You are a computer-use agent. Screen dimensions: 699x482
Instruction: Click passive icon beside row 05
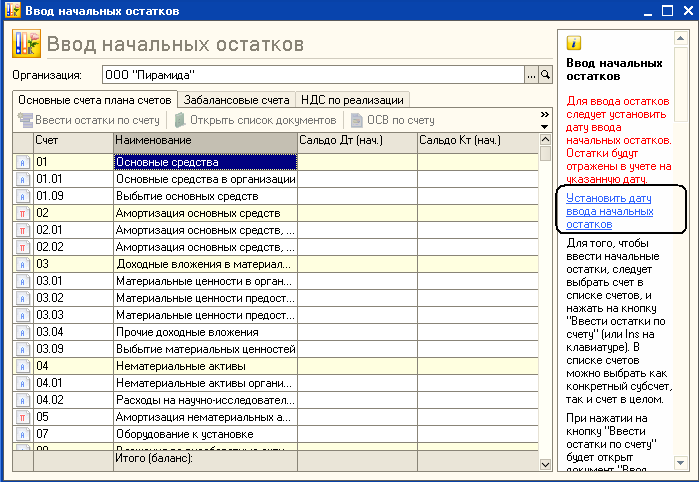(22, 417)
